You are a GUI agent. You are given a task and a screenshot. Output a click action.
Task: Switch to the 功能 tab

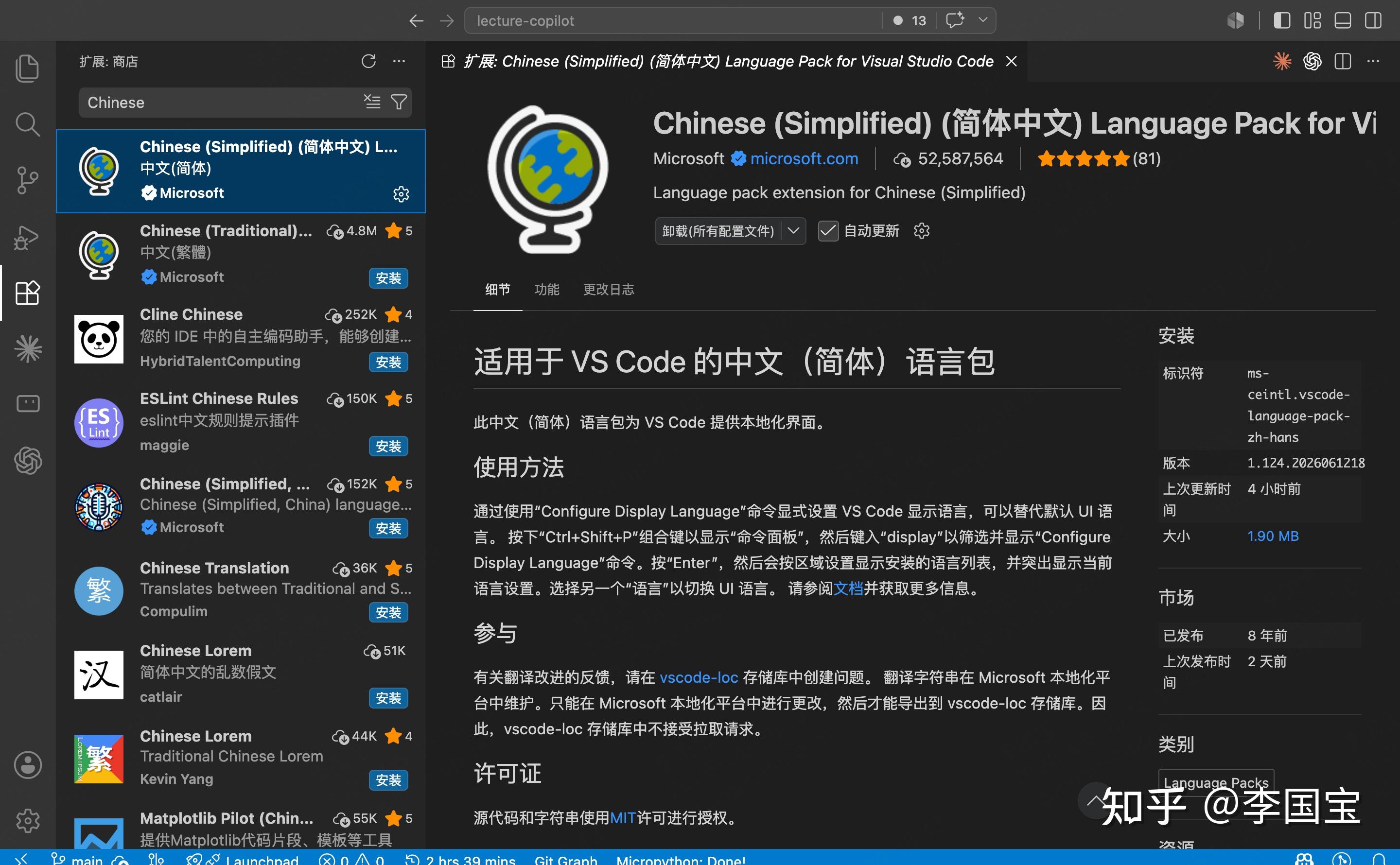[x=546, y=290]
